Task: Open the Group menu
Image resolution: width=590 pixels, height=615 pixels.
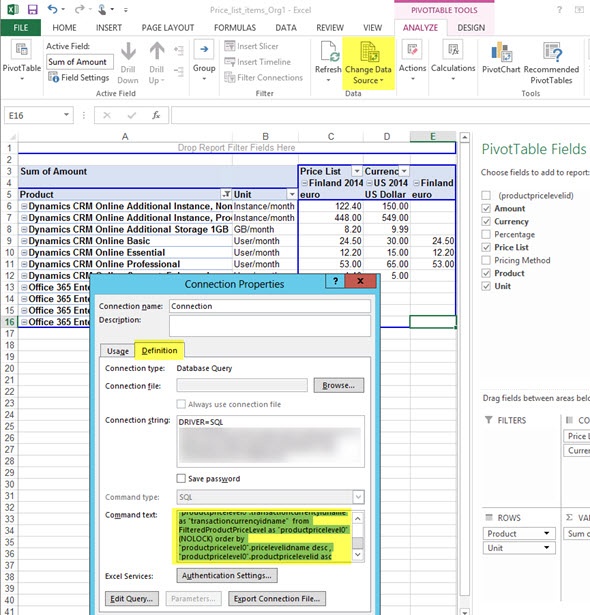Action: [x=204, y=60]
